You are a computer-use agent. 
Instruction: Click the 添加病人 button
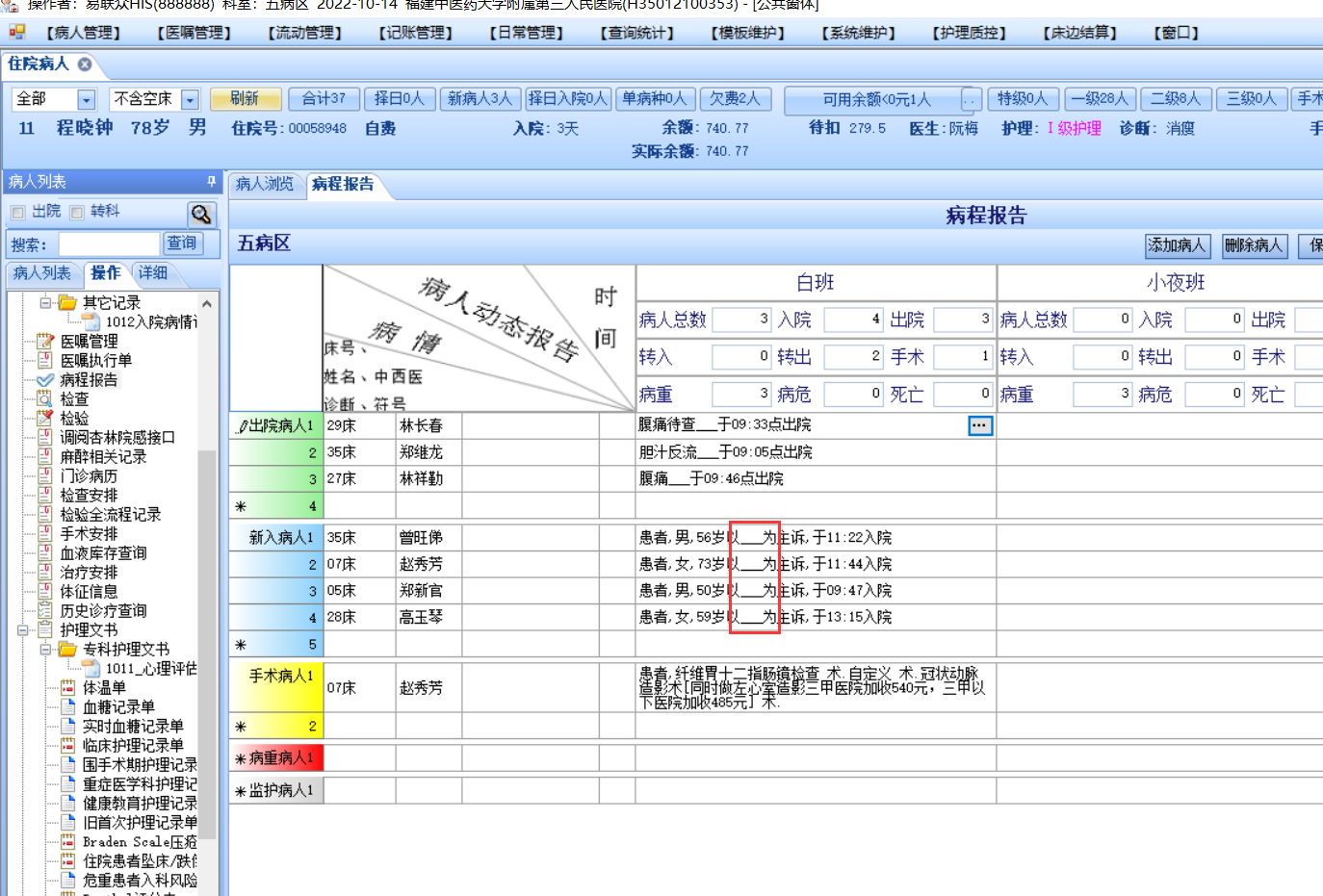(1177, 245)
